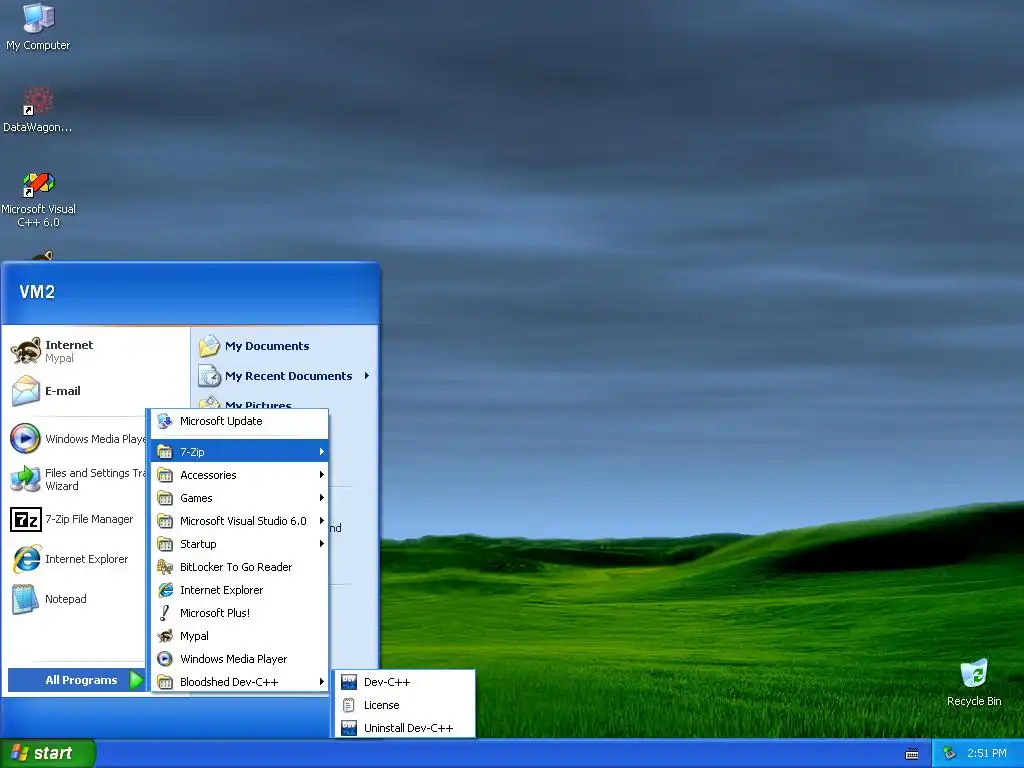The height and width of the screenshot is (768, 1024).
Task: Select the Recycle Bin desktop icon
Action: click(974, 673)
